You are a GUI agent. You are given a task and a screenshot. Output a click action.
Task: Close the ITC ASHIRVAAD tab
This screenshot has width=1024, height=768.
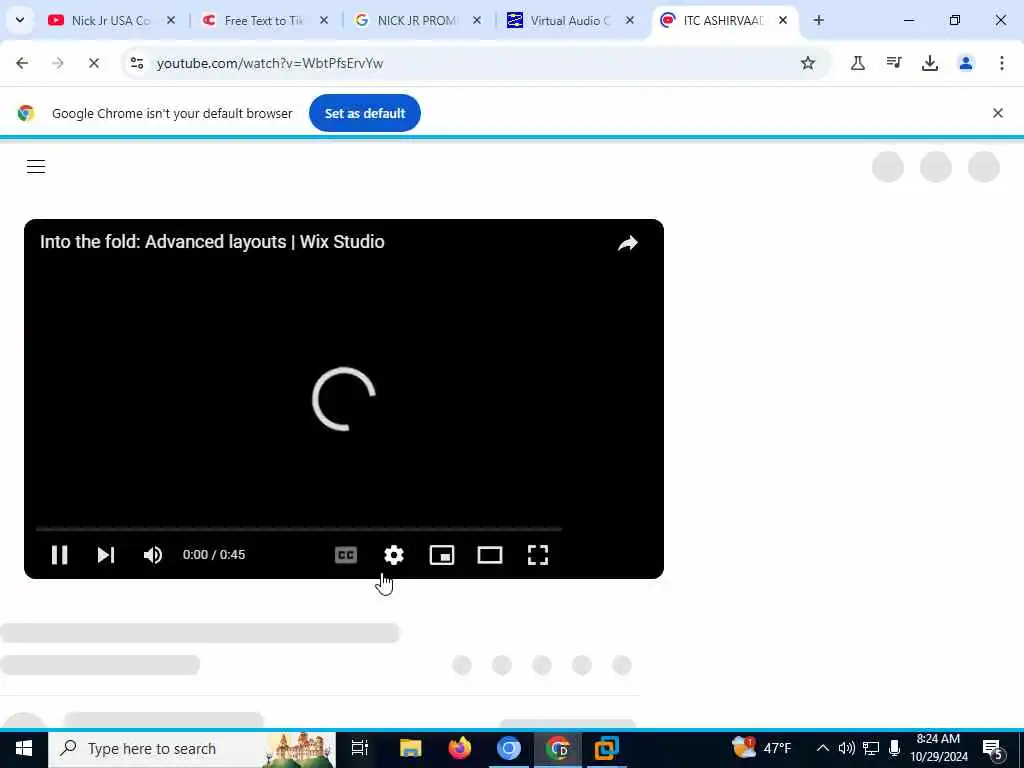coord(782,20)
